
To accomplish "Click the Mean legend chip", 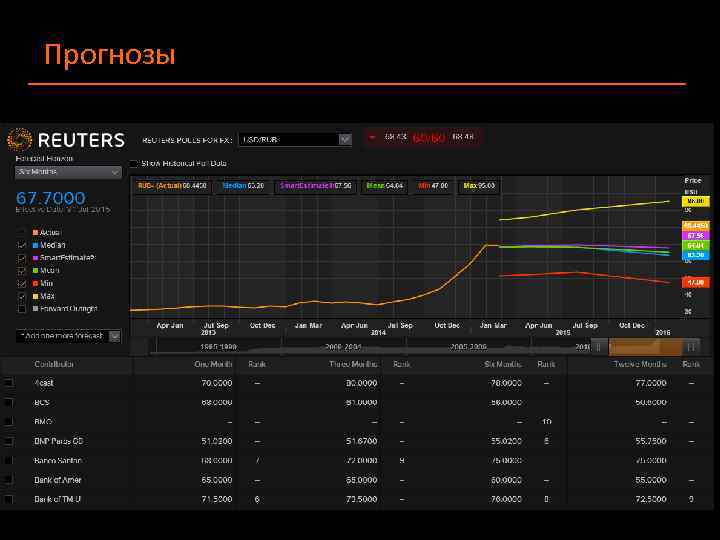I will (385, 186).
